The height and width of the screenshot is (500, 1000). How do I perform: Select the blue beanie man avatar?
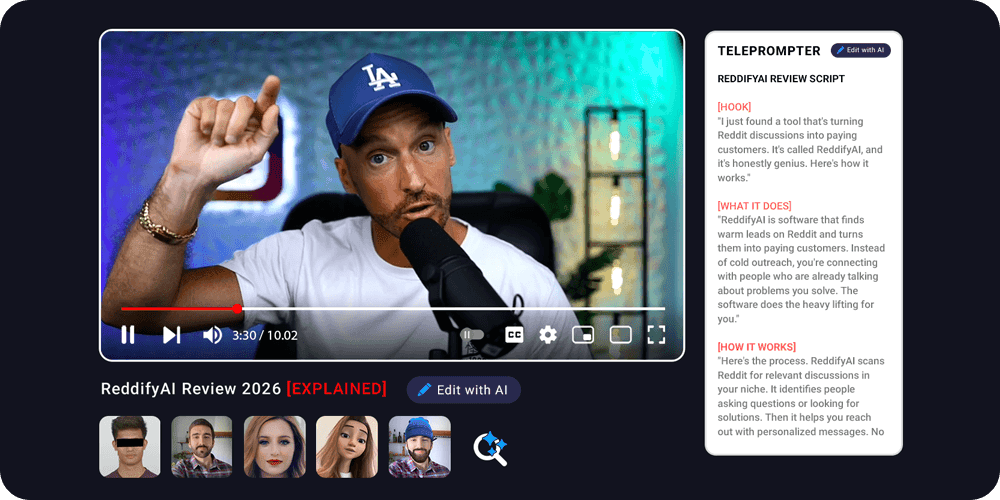click(x=419, y=446)
